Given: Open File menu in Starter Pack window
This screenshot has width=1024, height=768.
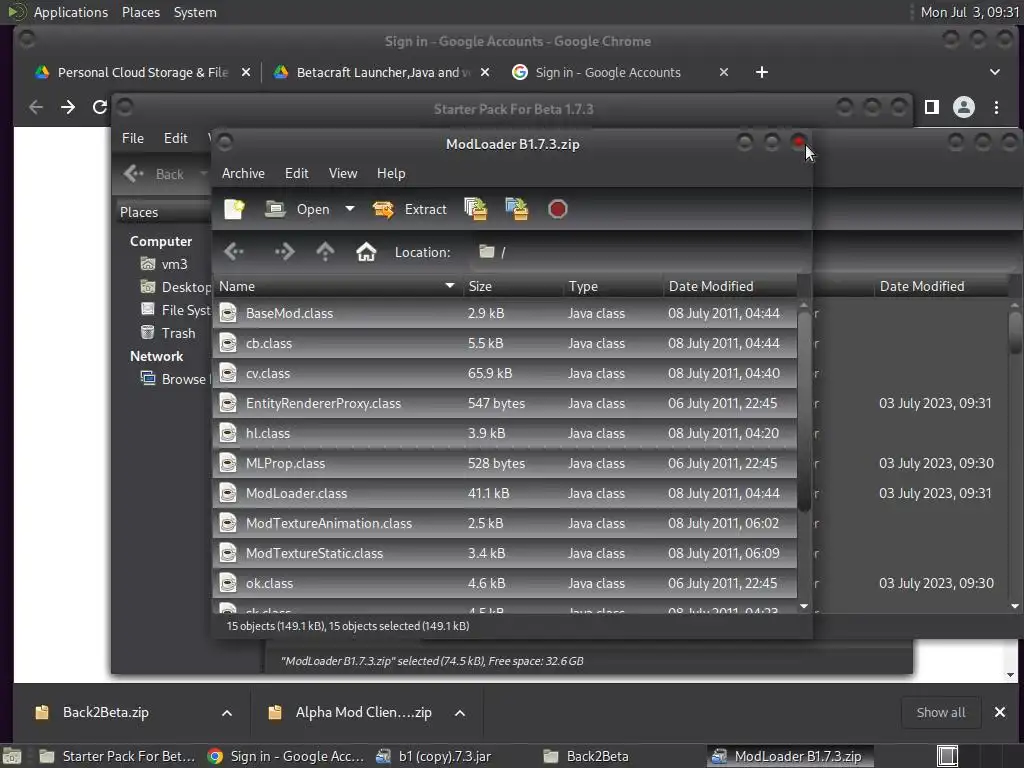Looking at the screenshot, I should click(x=133, y=138).
